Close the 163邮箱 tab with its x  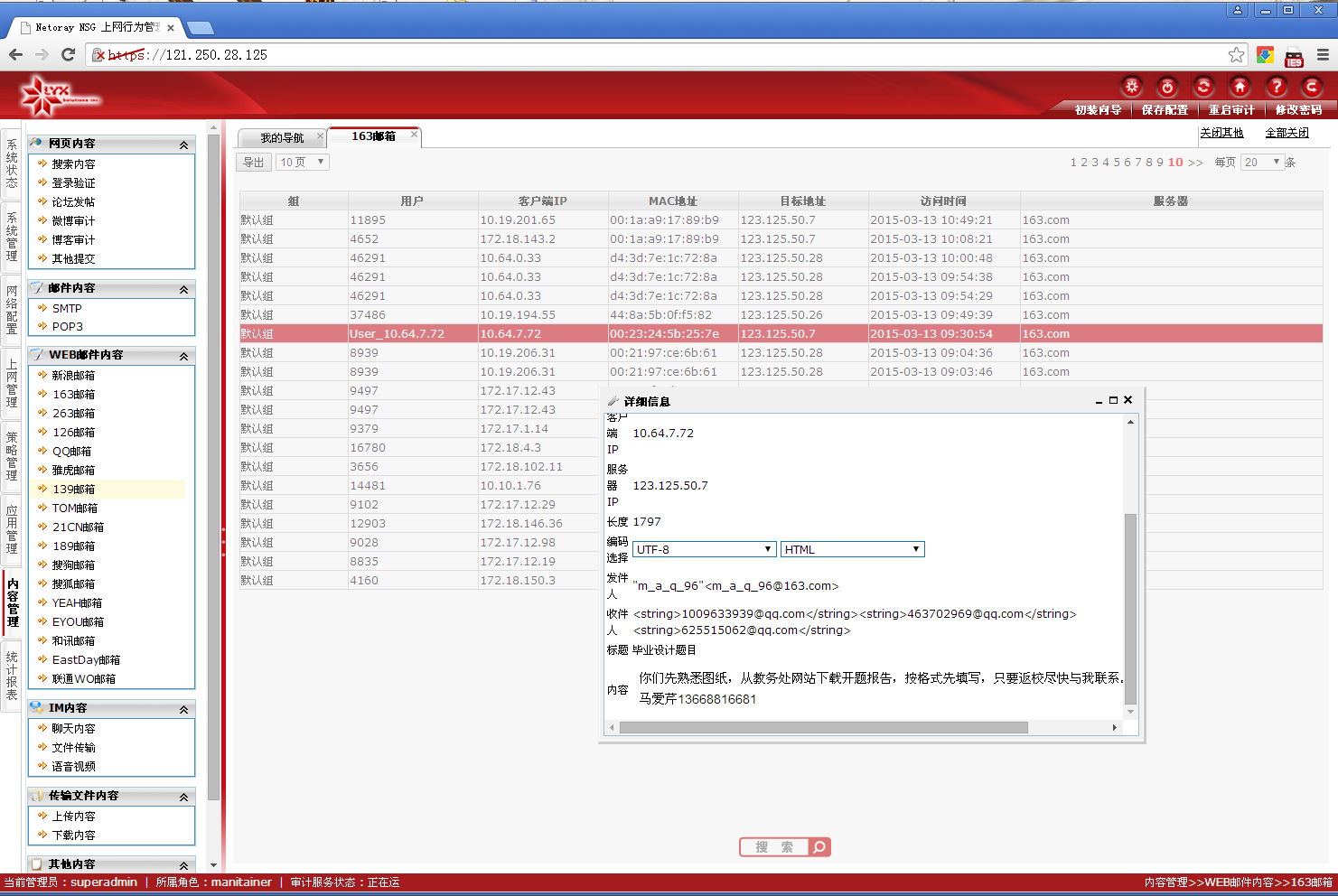click(x=414, y=135)
